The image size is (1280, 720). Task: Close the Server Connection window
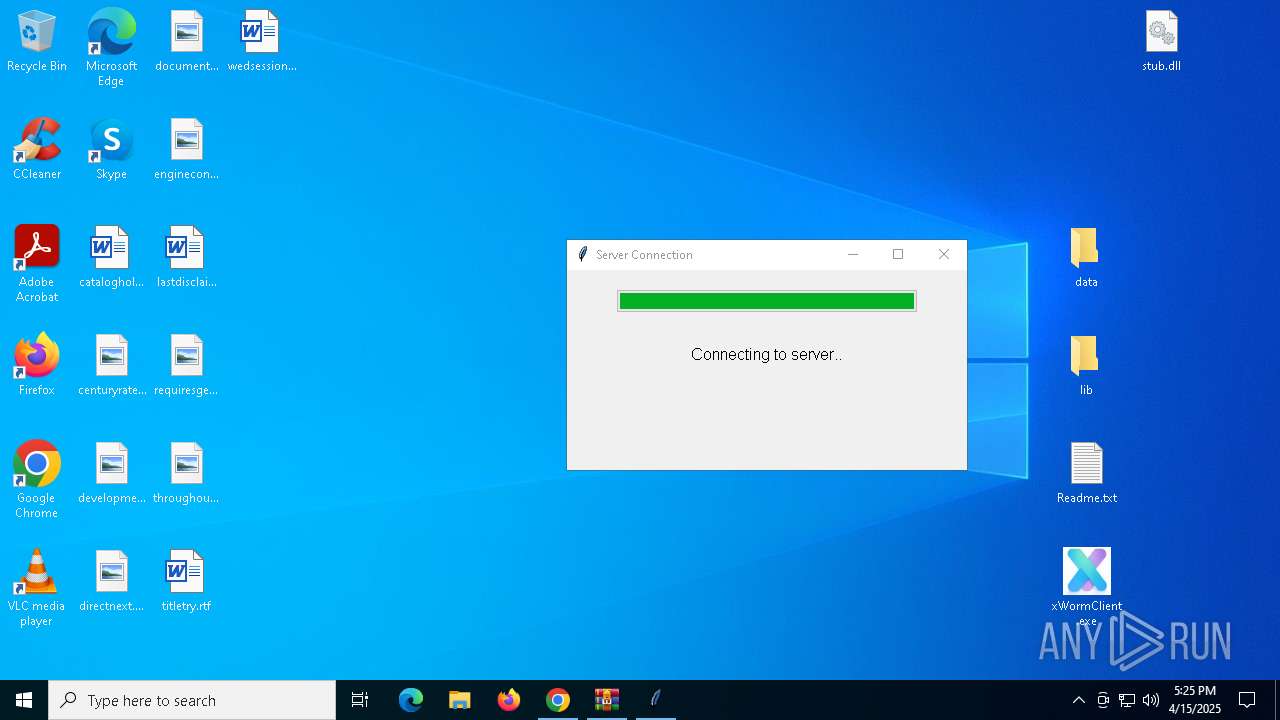point(943,255)
